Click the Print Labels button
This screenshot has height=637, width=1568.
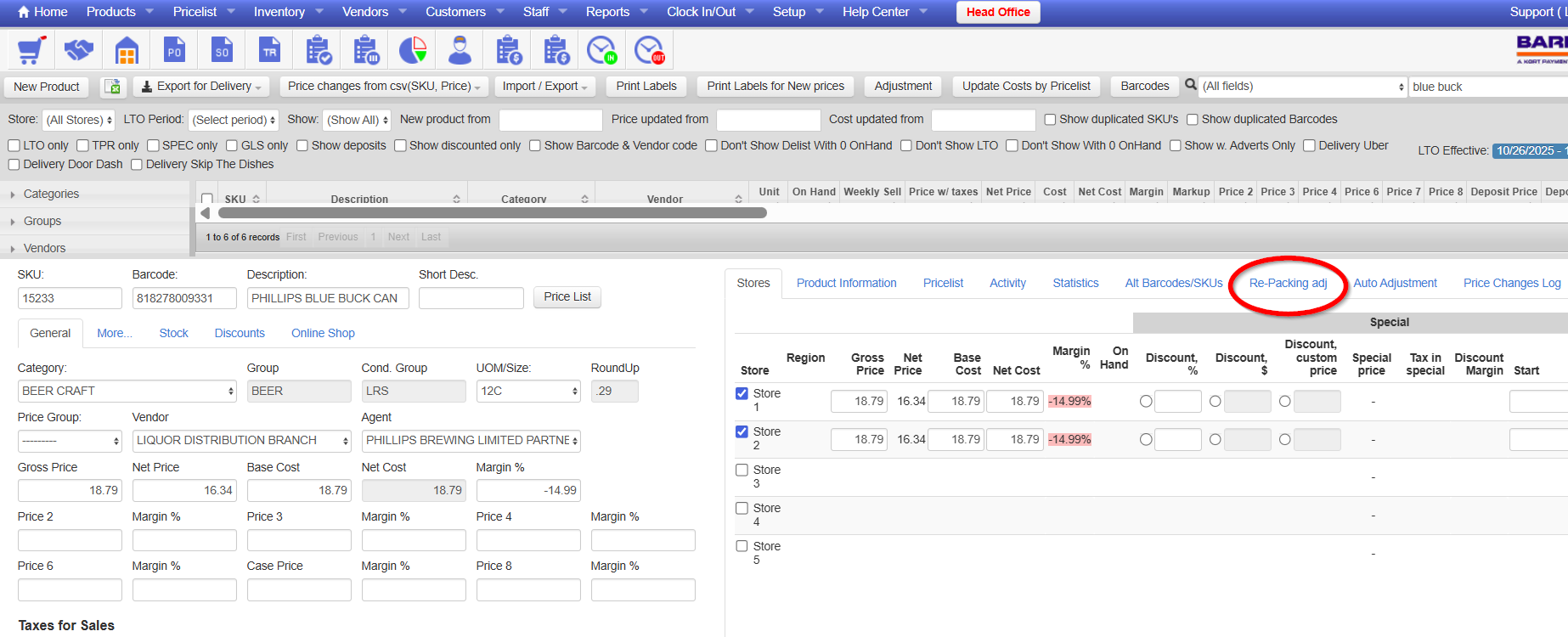pos(646,87)
